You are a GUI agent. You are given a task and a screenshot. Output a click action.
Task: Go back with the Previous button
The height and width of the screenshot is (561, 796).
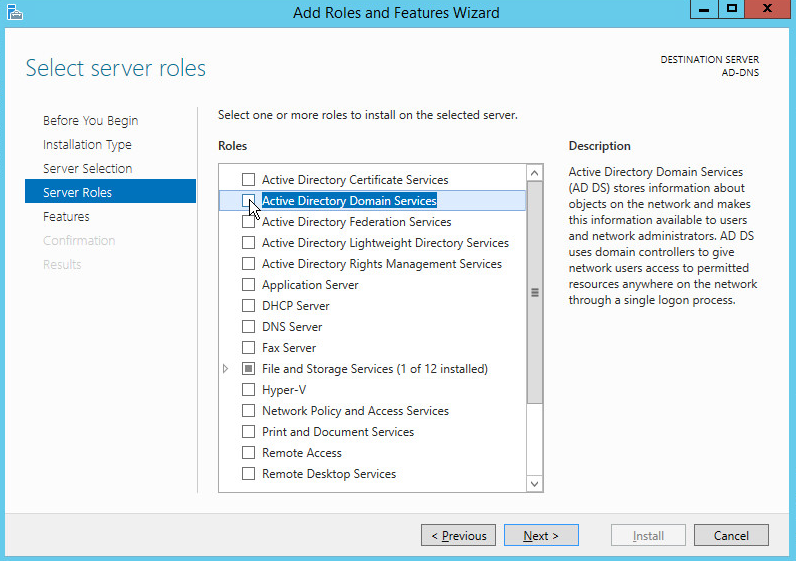point(458,536)
